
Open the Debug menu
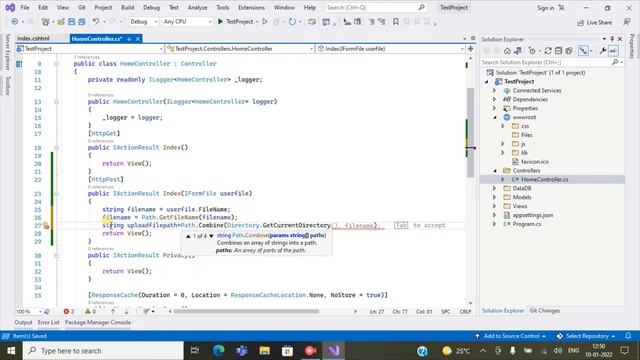(151, 7)
